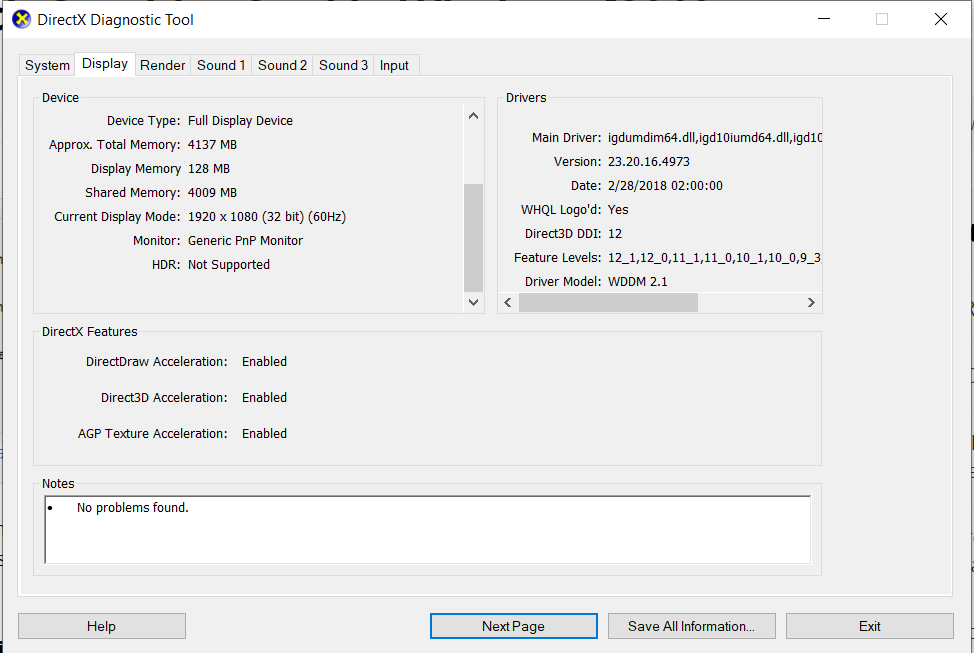
Task: Switch to the Sound 2 tab
Action: click(x=282, y=65)
